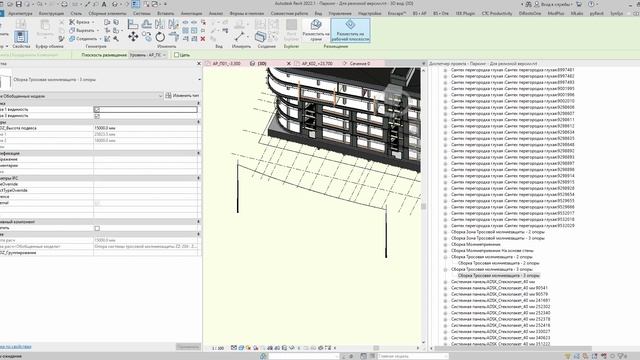
Task: Click the Mirror pick axis tool
Action: point(160,24)
